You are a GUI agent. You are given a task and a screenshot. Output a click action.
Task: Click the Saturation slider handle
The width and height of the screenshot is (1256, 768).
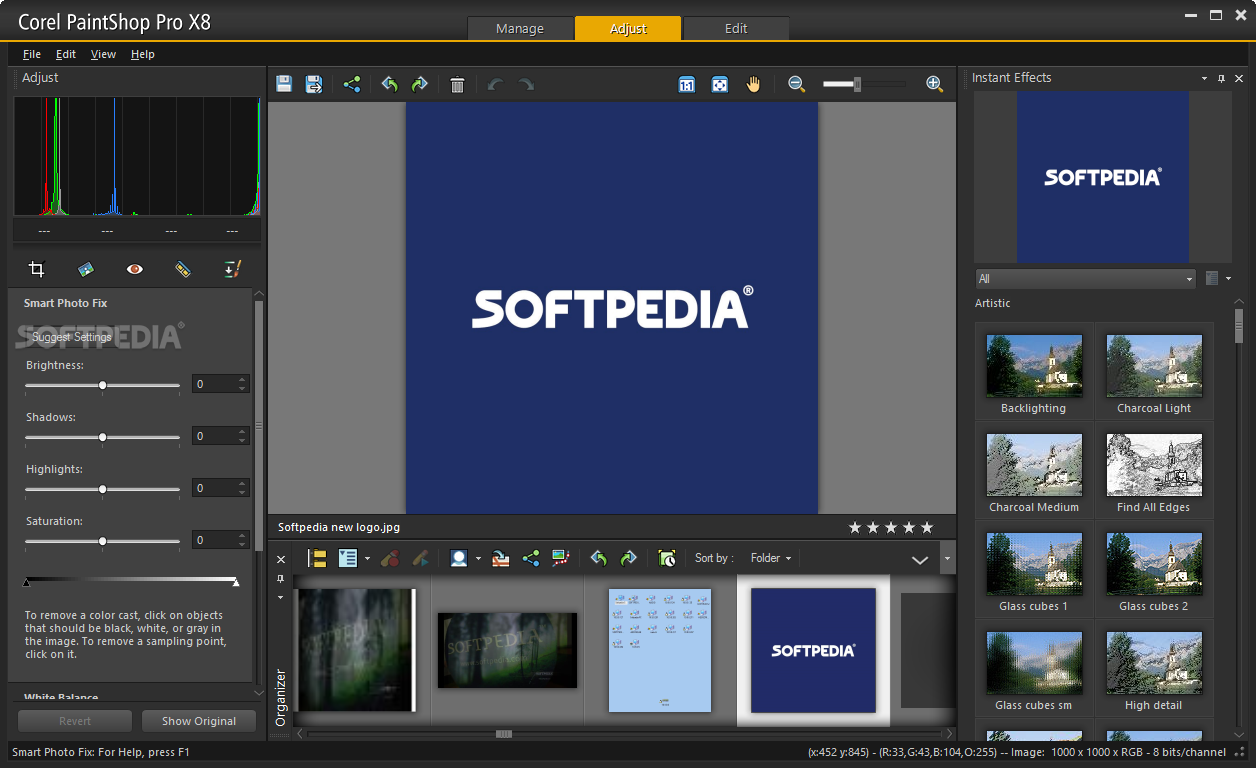pos(102,541)
